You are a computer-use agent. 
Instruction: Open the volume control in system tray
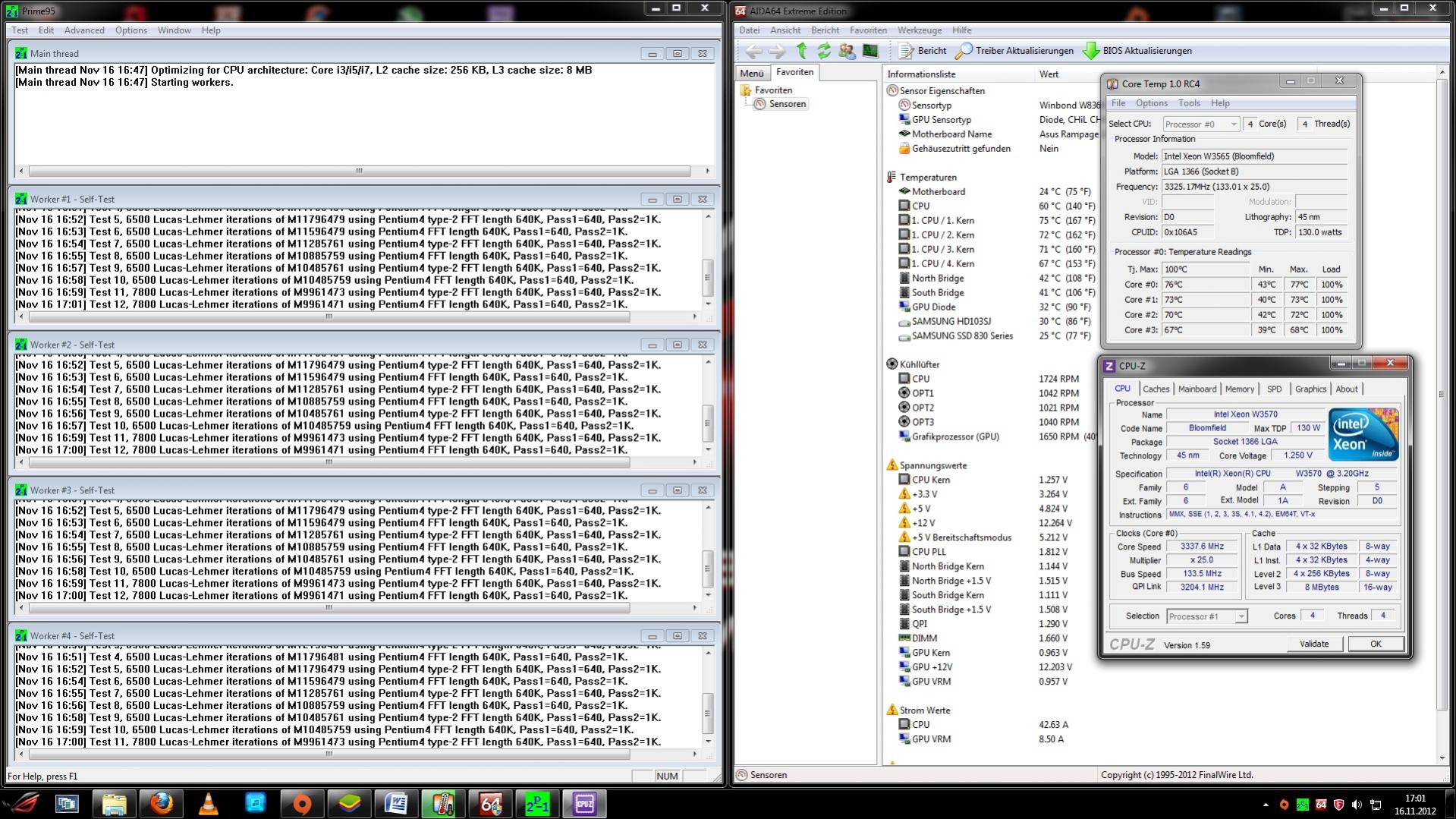[x=1357, y=805]
